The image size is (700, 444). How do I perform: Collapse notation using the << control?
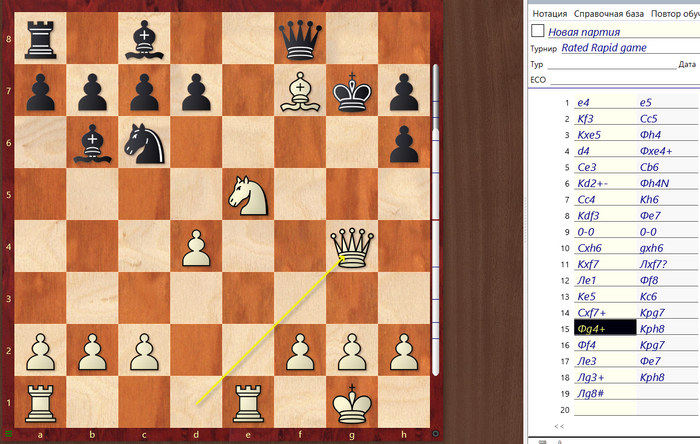(x=559, y=426)
